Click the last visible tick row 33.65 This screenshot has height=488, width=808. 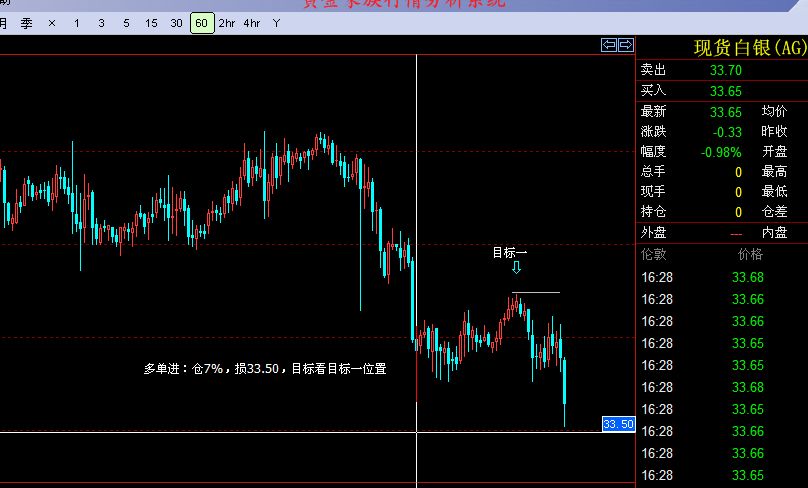pyautogui.click(x=748, y=475)
